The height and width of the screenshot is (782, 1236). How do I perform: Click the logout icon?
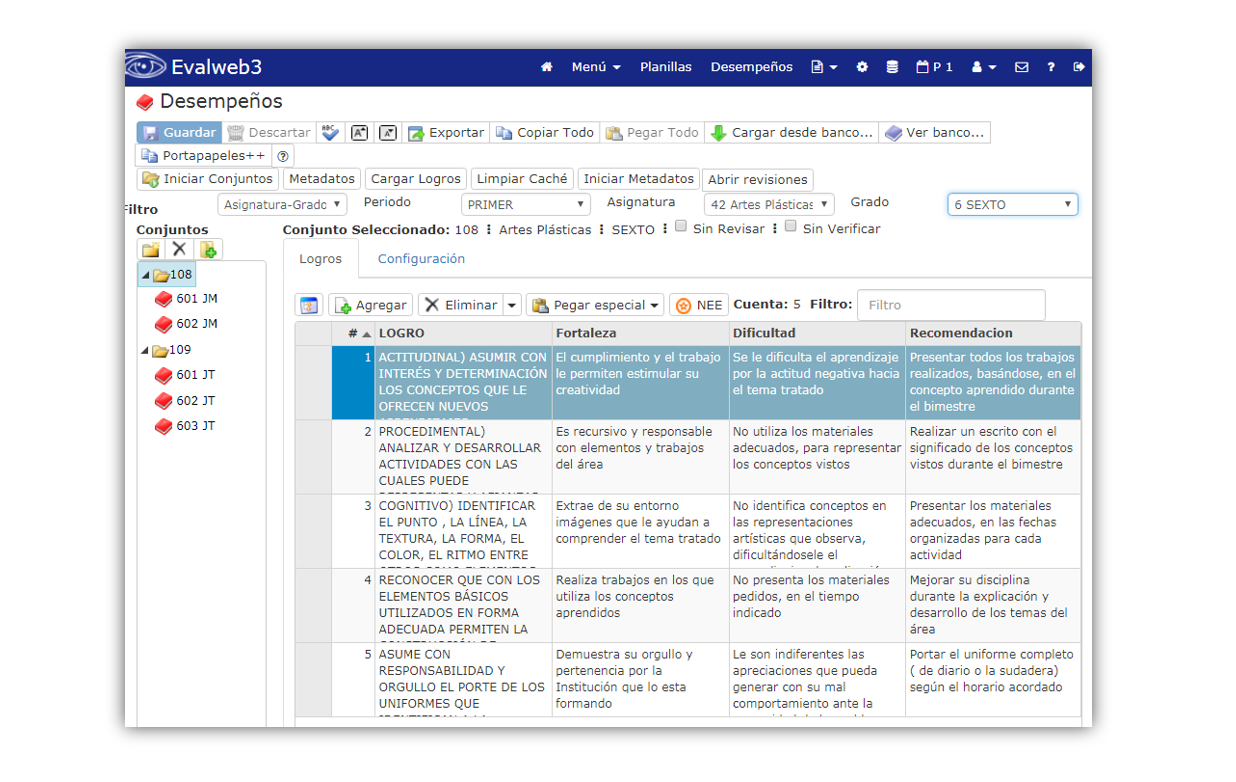[x=1079, y=67]
